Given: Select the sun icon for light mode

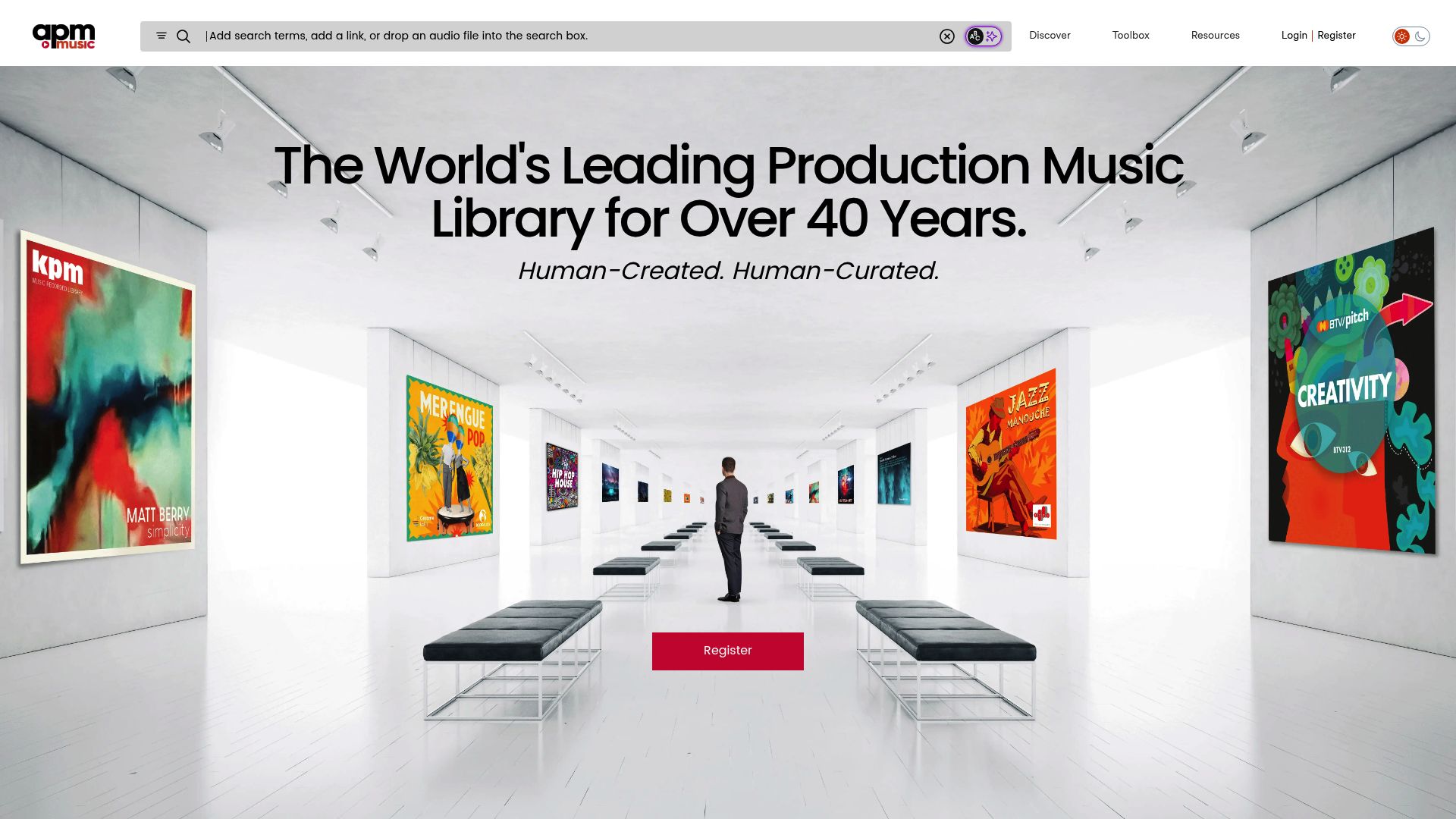Looking at the screenshot, I should click(1404, 36).
